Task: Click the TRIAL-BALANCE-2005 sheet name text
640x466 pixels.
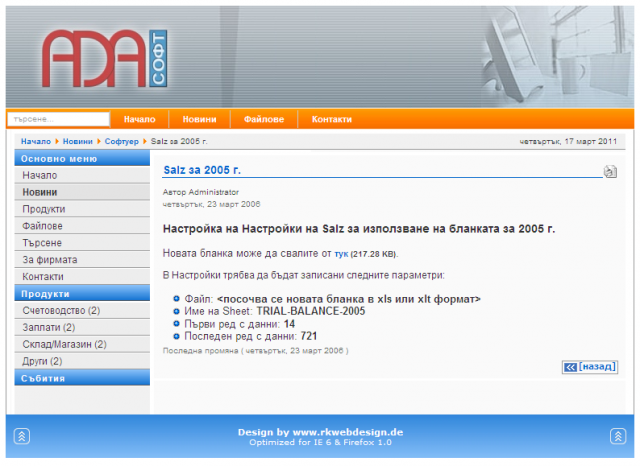Action: coord(311,311)
